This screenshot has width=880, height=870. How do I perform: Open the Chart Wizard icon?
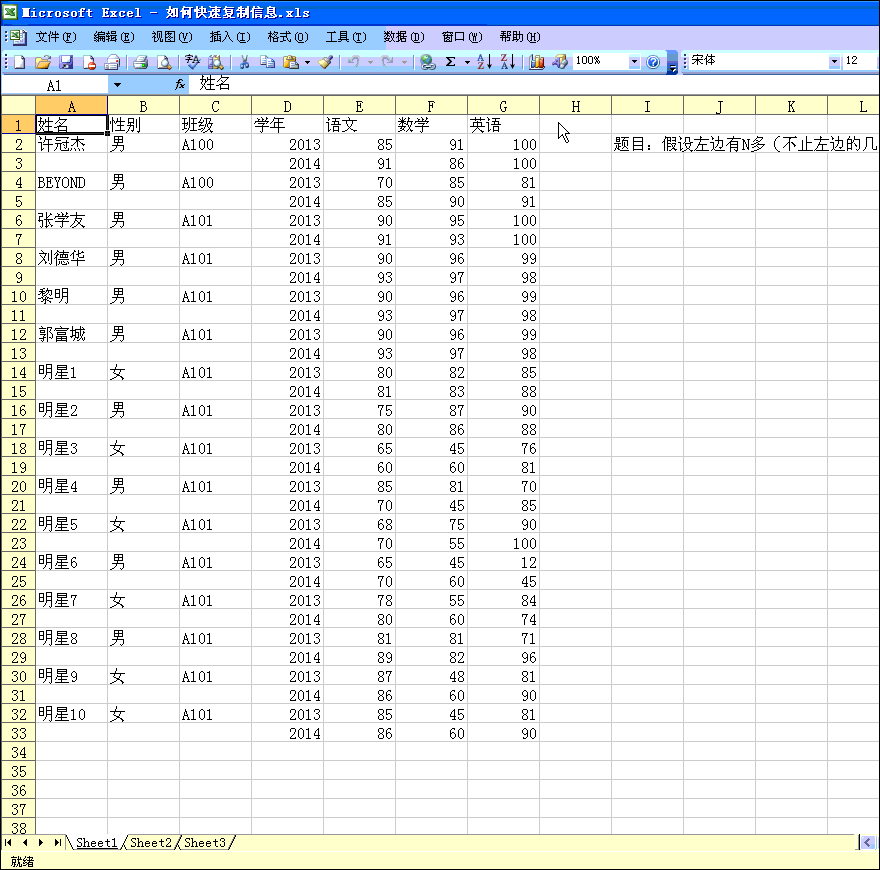click(x=537, y=62)
